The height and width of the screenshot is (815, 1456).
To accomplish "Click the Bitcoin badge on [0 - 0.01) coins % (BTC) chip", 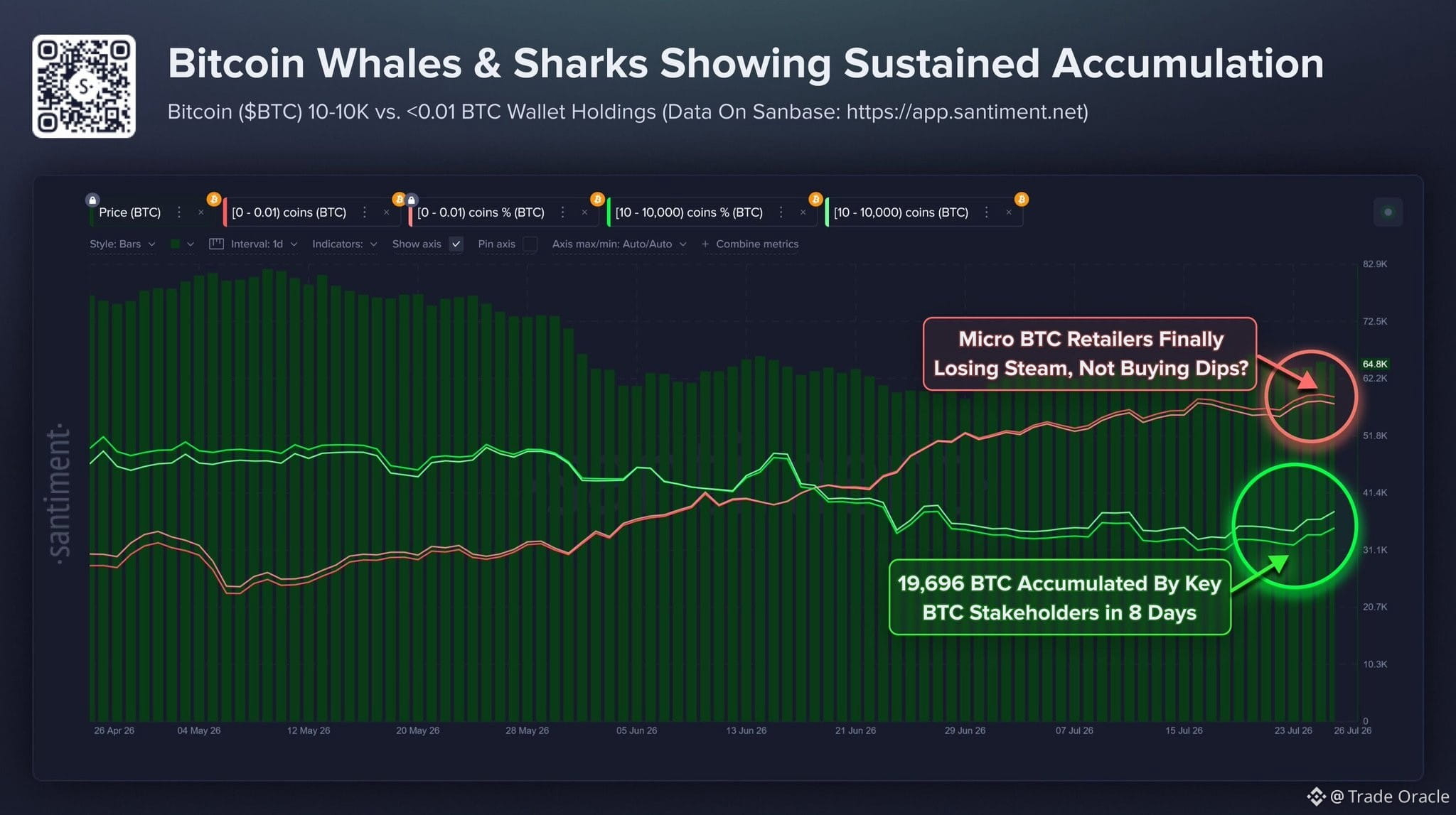I will click(597, 199).
